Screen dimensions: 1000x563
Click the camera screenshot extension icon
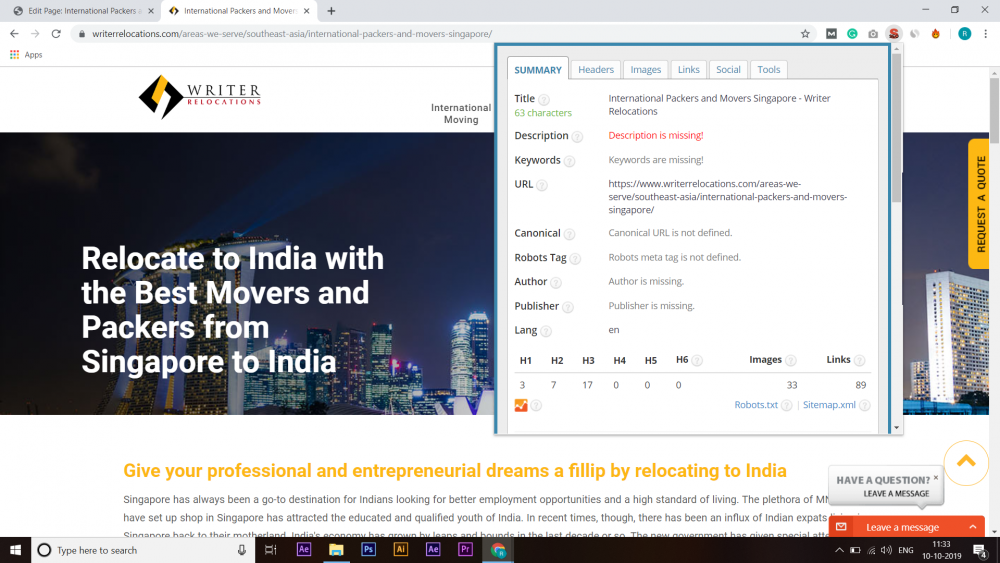pos(873,33)
